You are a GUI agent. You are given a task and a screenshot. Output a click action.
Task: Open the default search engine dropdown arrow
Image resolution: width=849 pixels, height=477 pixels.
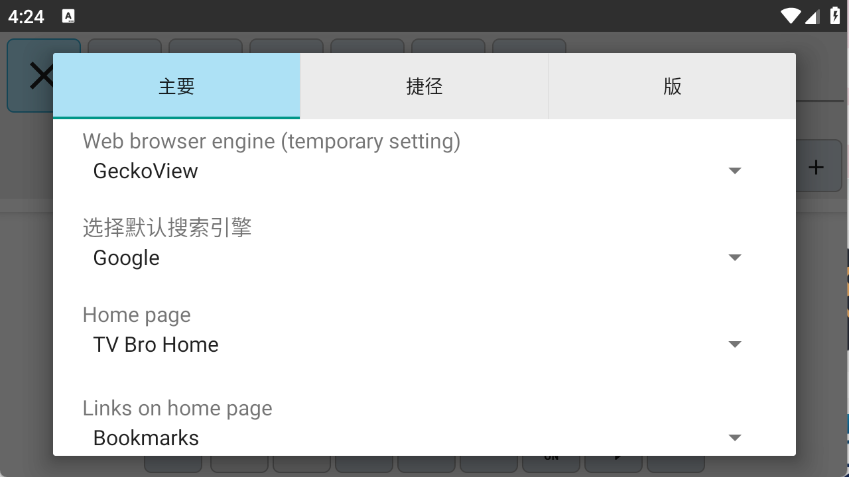pos(735,258)
